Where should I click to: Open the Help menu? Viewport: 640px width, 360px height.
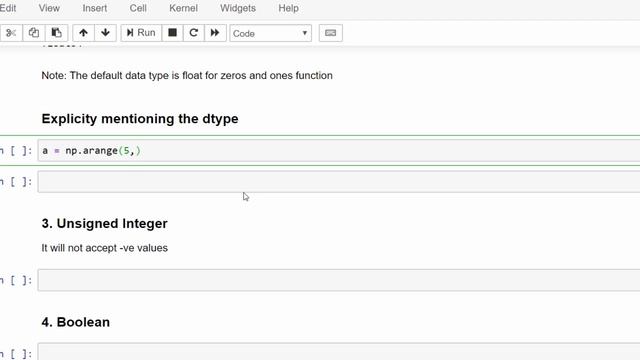289,8
